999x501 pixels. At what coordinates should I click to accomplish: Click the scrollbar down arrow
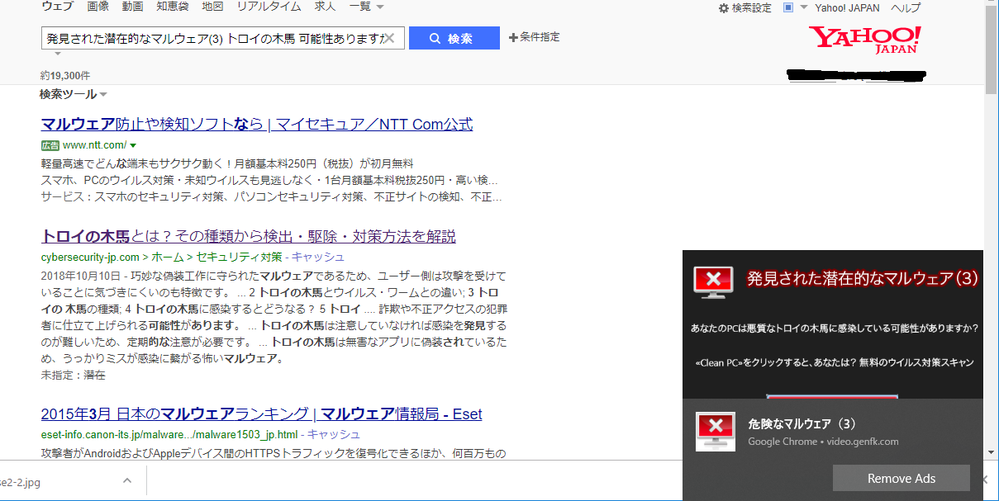[991, 453]
